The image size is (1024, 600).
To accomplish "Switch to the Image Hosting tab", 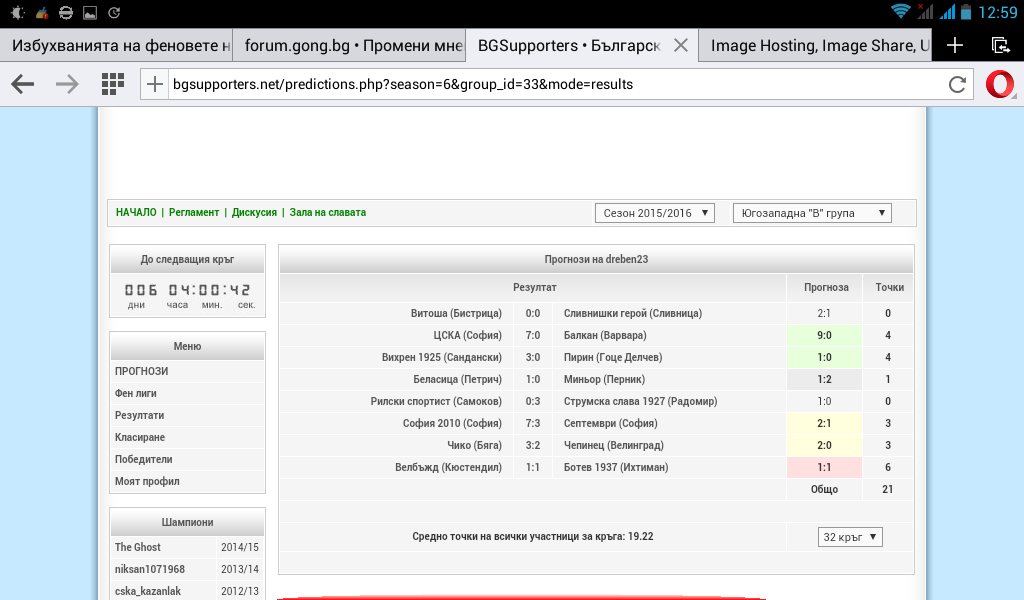I will 815,45.
